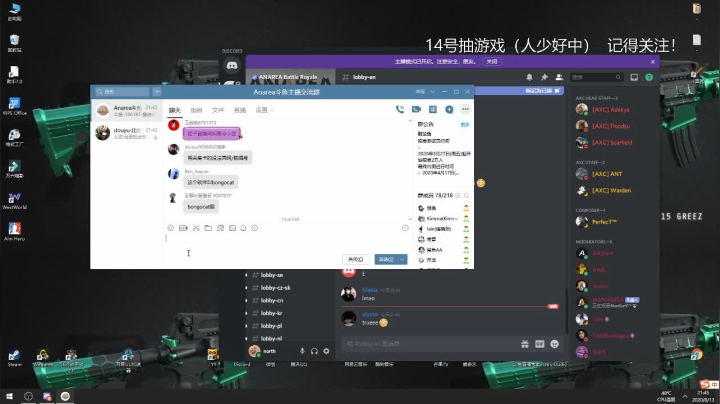
Task: Click the GIF/video icon next to emoji in QQ toolbar
Action: 183,228
